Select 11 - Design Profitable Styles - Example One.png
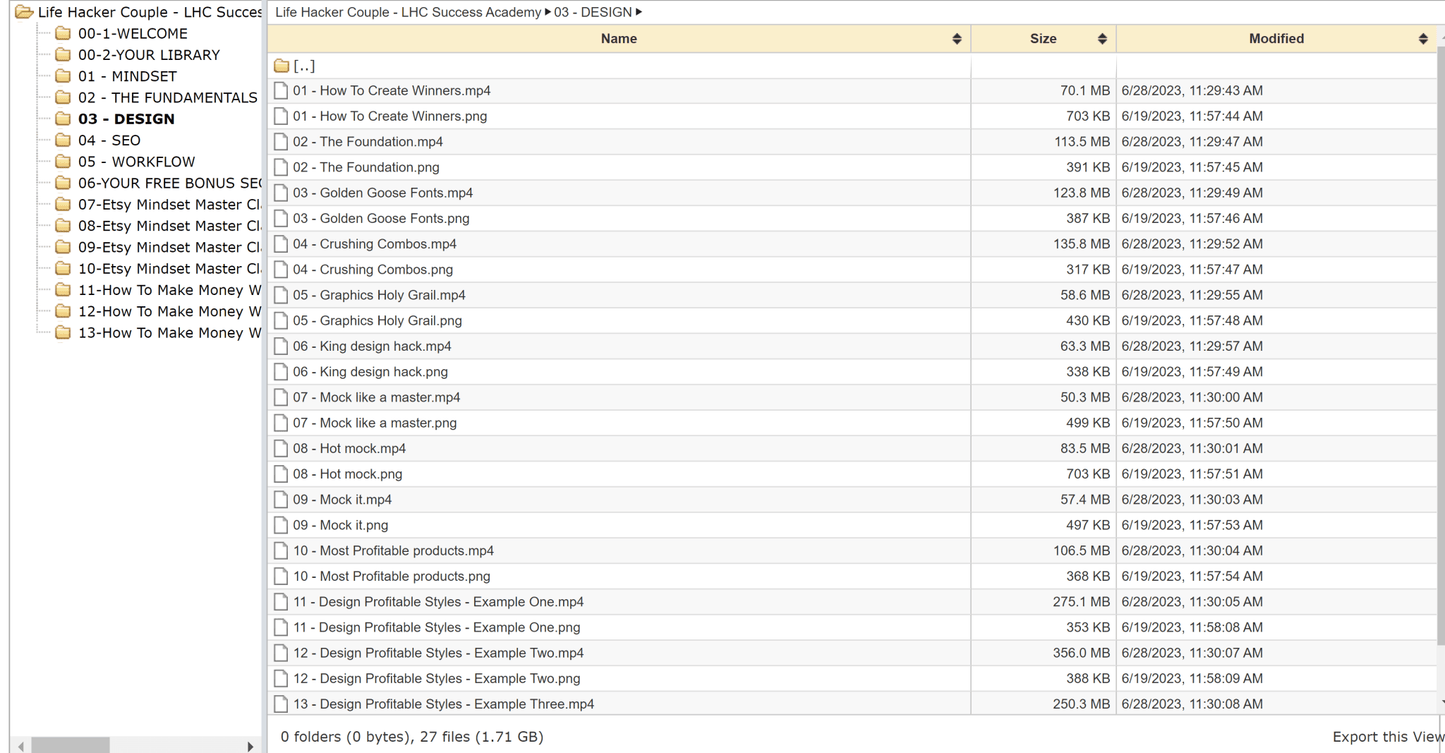This screenshot has height=753, width=1445. pos(437,628)
